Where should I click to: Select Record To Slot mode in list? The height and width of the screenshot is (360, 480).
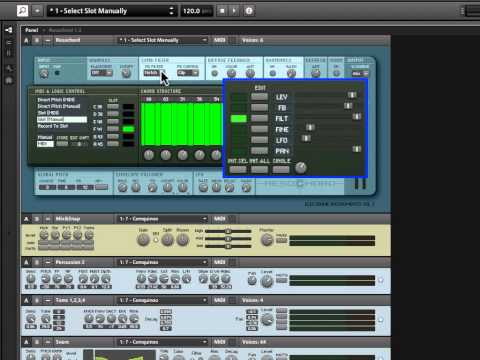coord(53,126)
